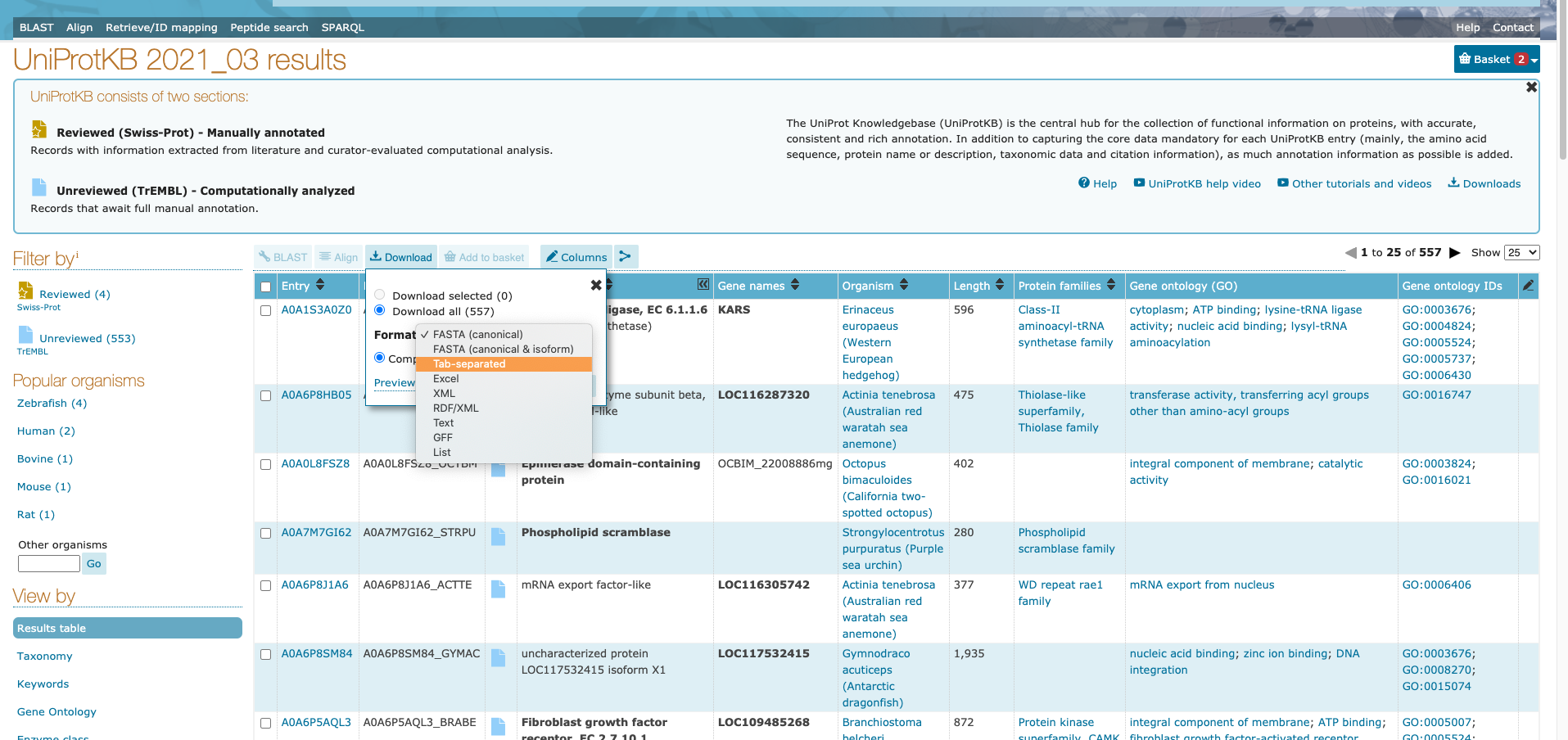
Task: Open the Help link with question icon
Action: (1097, 183)
